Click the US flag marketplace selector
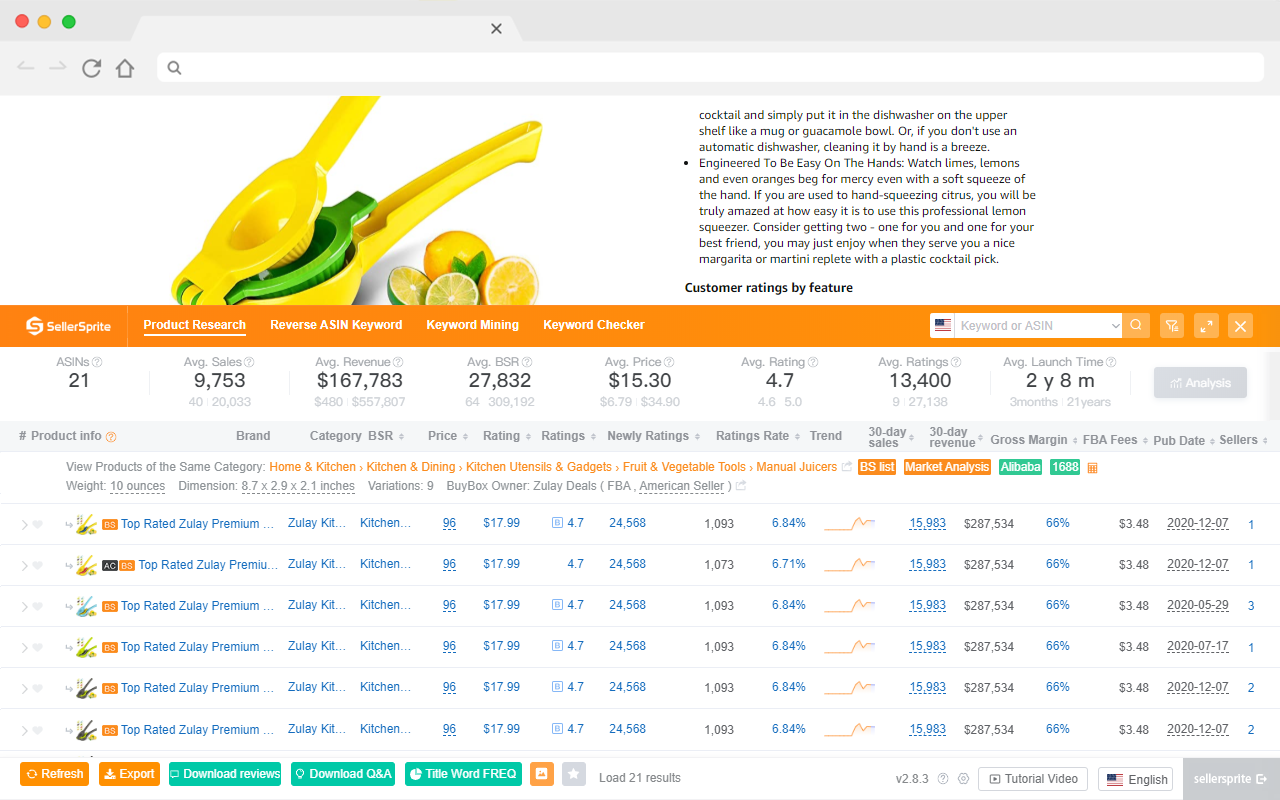The image size is (1280, 800). click(942, 325)
